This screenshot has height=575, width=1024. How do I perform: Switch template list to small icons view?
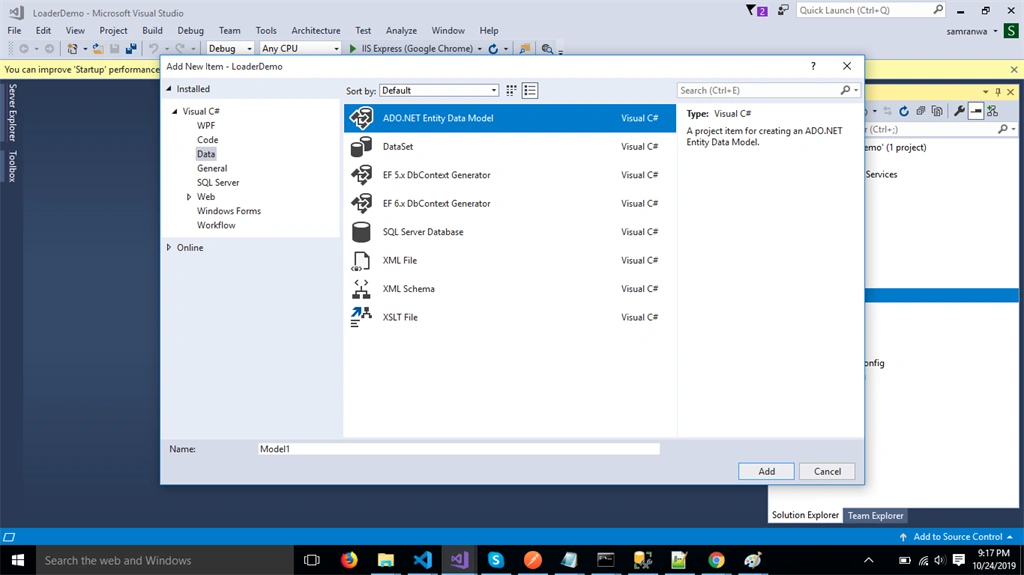(511, 91)
